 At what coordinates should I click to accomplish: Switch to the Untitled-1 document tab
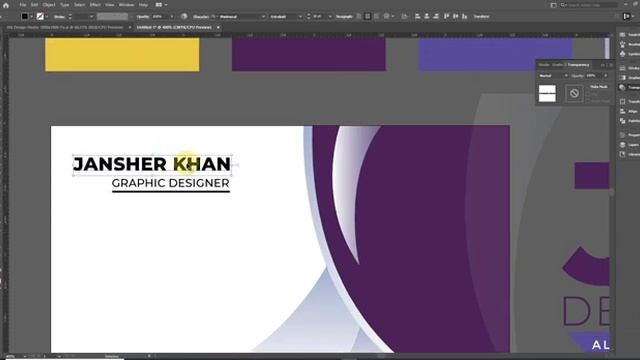(x=174, y=27)
